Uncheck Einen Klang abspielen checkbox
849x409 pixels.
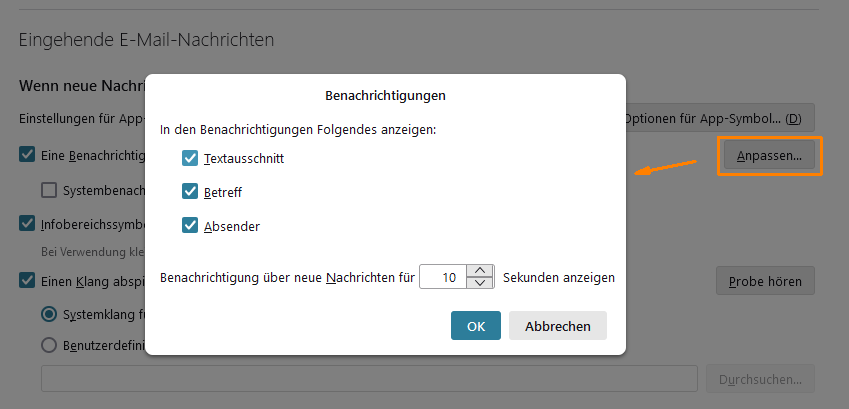(27, 281)
